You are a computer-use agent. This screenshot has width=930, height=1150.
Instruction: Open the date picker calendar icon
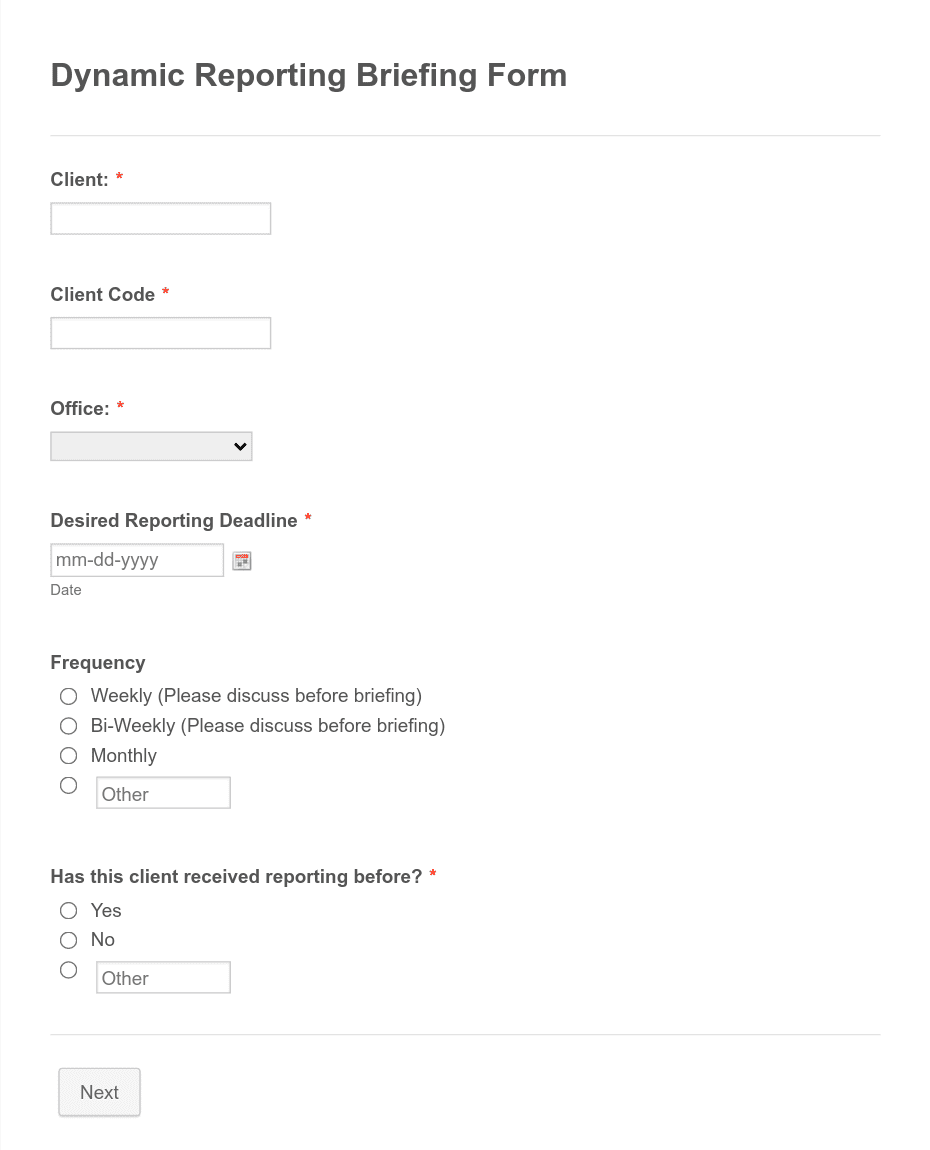click(x=241, y=560)
